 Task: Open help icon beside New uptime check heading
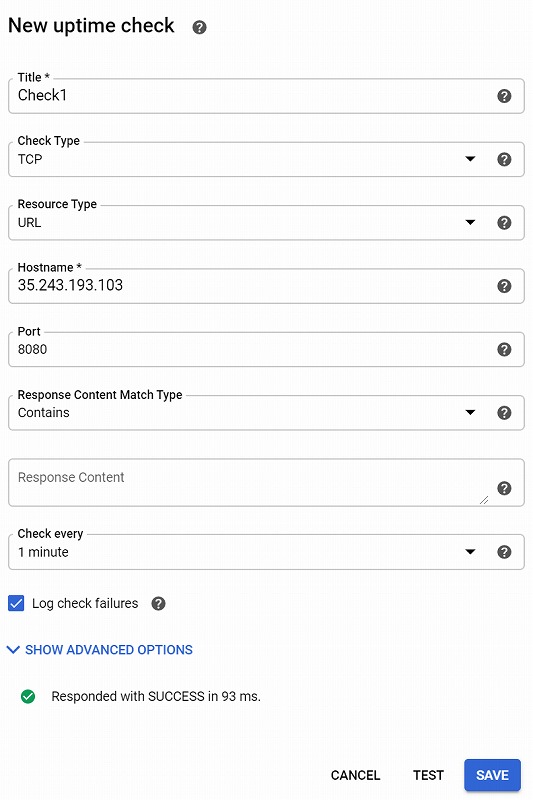point(199,27)
